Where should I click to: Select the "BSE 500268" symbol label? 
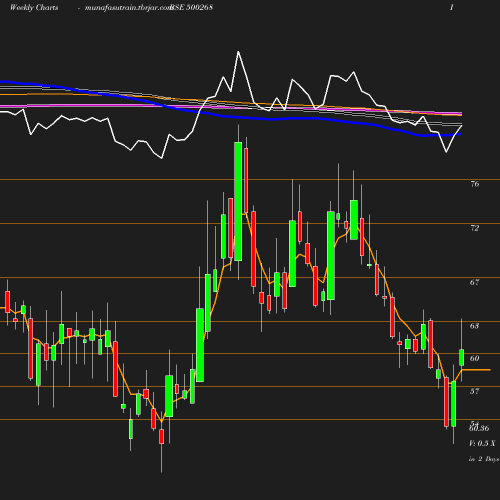coord(191,7)
